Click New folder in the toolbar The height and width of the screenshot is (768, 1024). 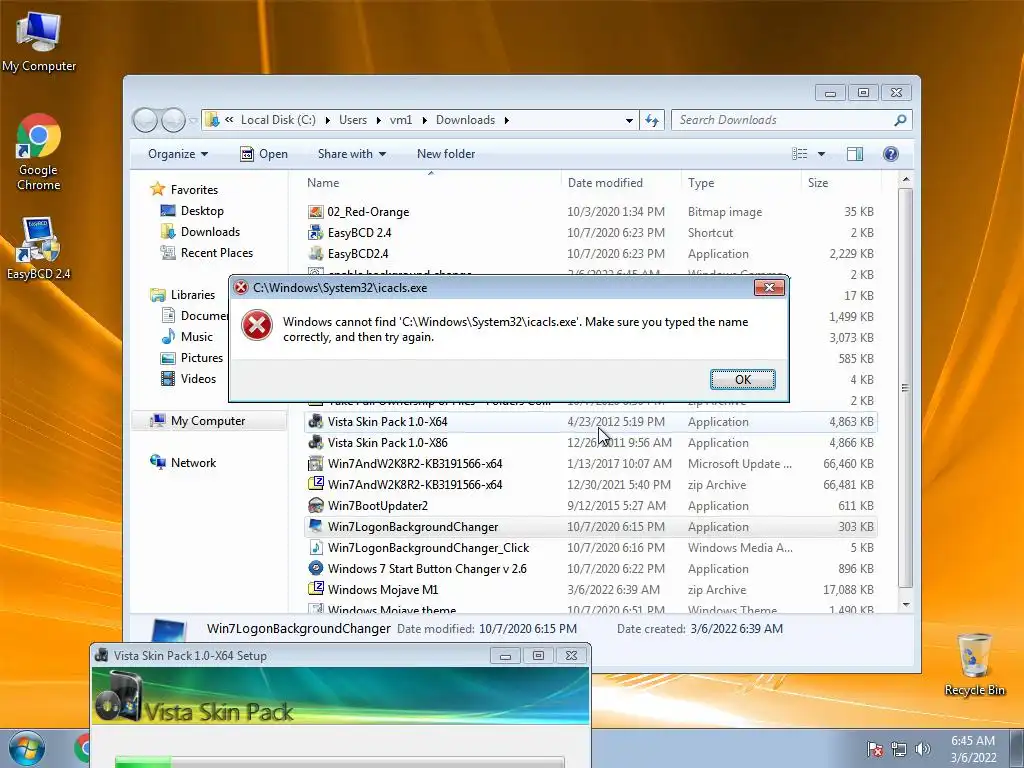(x=446, y=154)
